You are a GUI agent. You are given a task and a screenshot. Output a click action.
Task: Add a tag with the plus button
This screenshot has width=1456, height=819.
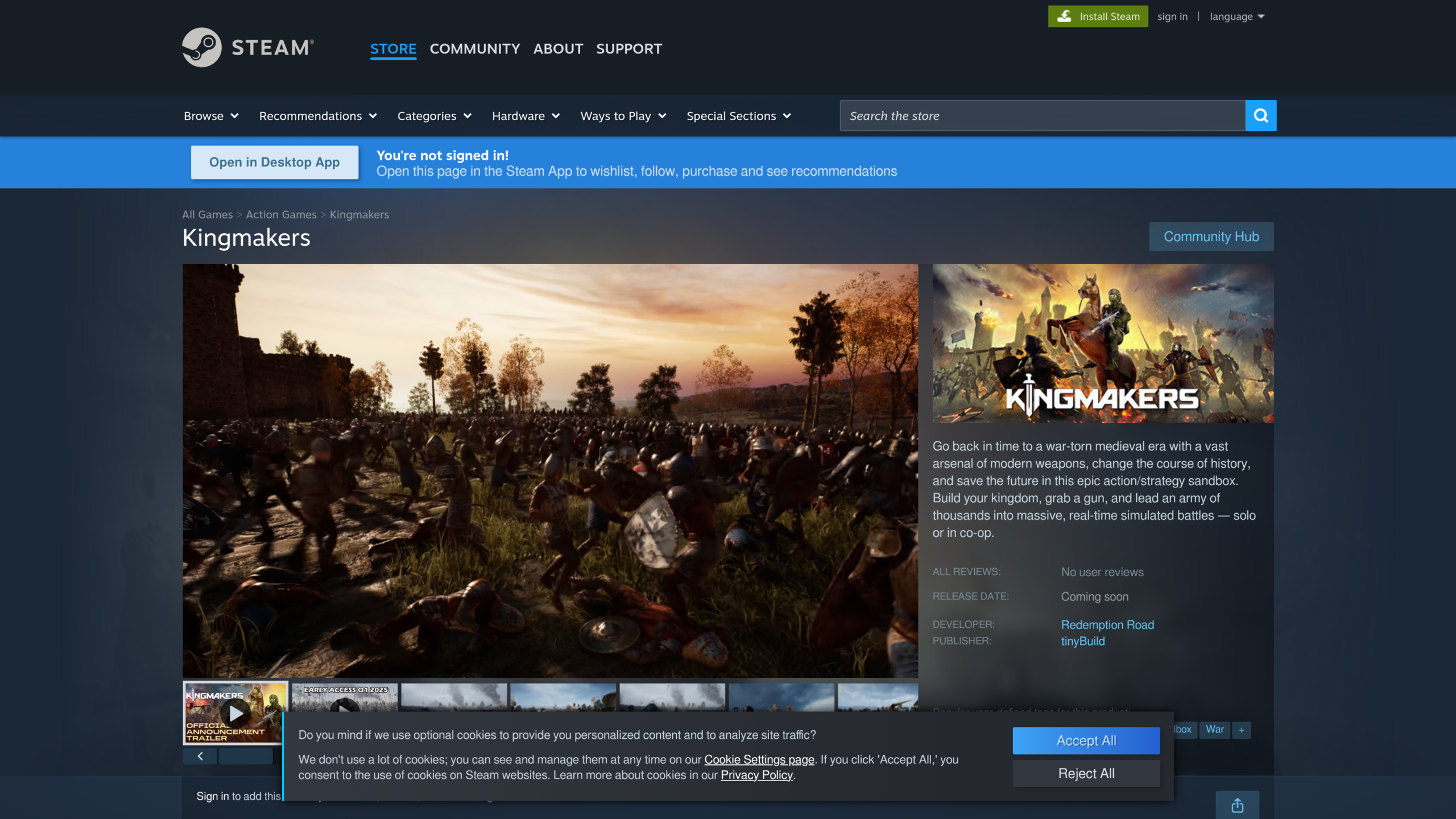tap(1242, 730)
